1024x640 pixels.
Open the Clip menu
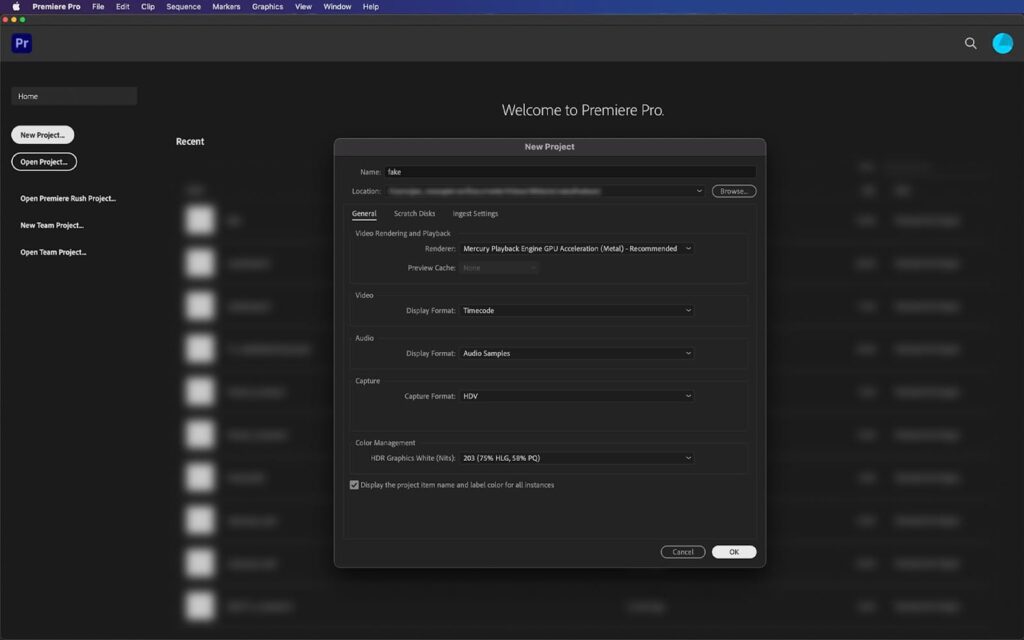148,7
